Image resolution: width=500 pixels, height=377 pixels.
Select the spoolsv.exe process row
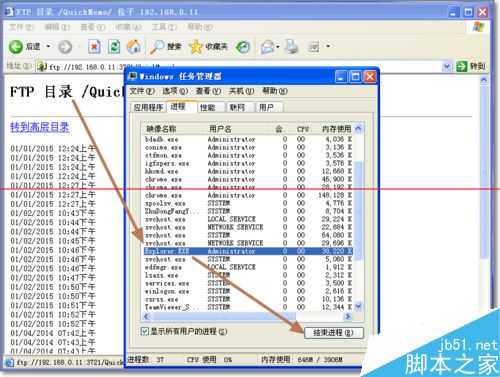point(248,203)
